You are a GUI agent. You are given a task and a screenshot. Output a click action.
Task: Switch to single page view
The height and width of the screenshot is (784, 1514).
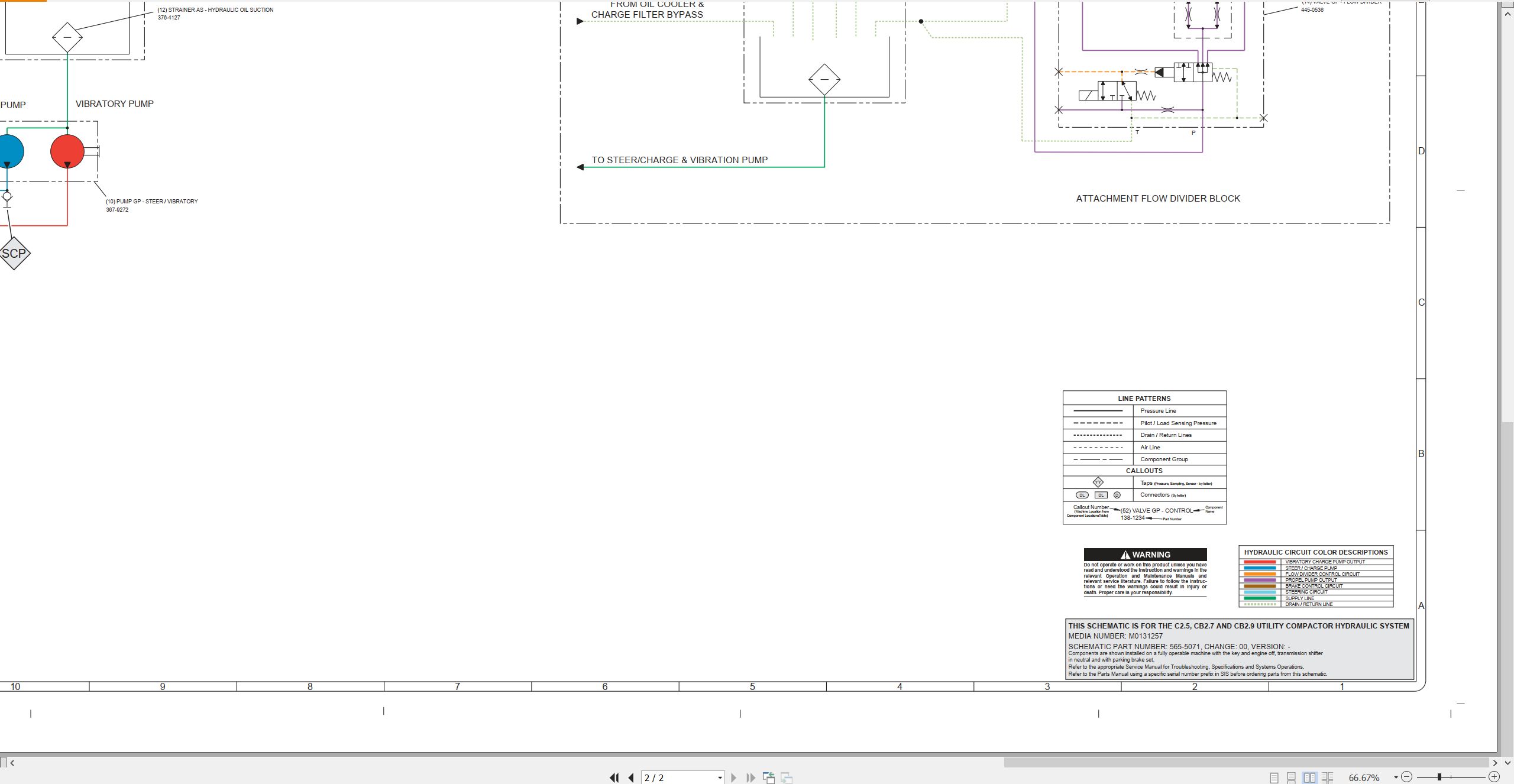[1274, 778]
